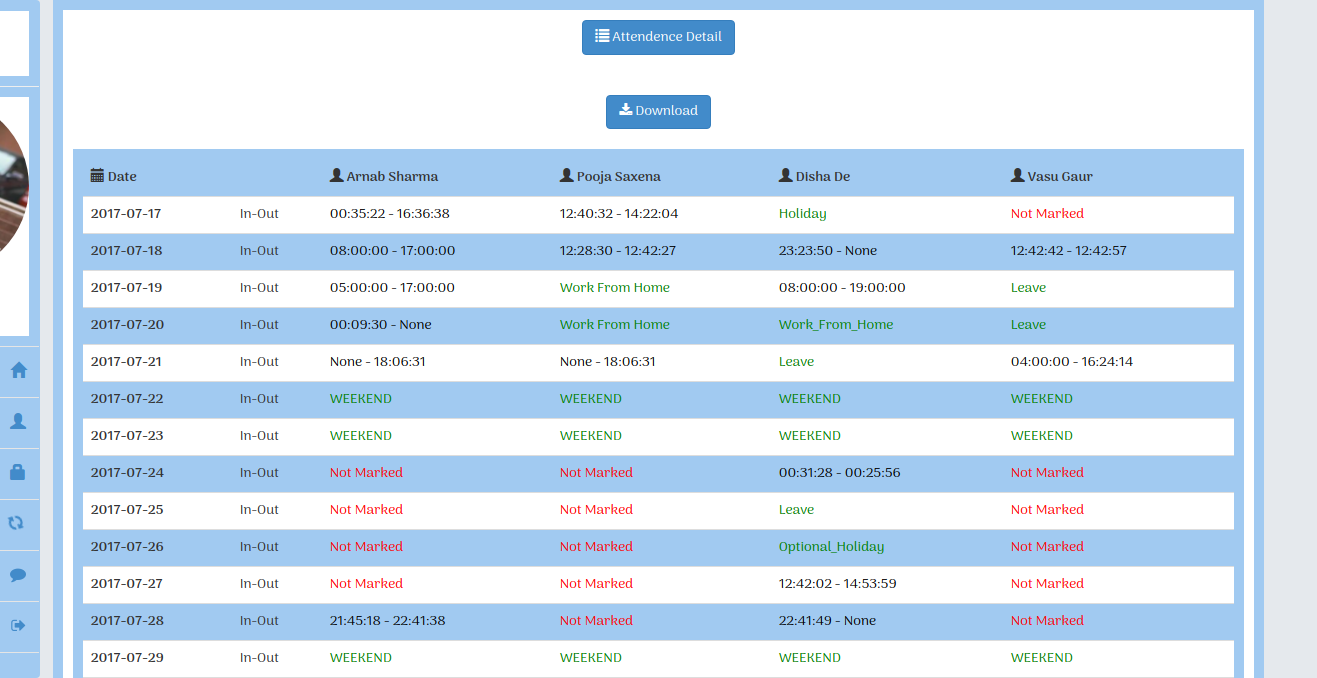Select Vasu's Not Marked entry on 2017-07-17

coord(1047,214)
